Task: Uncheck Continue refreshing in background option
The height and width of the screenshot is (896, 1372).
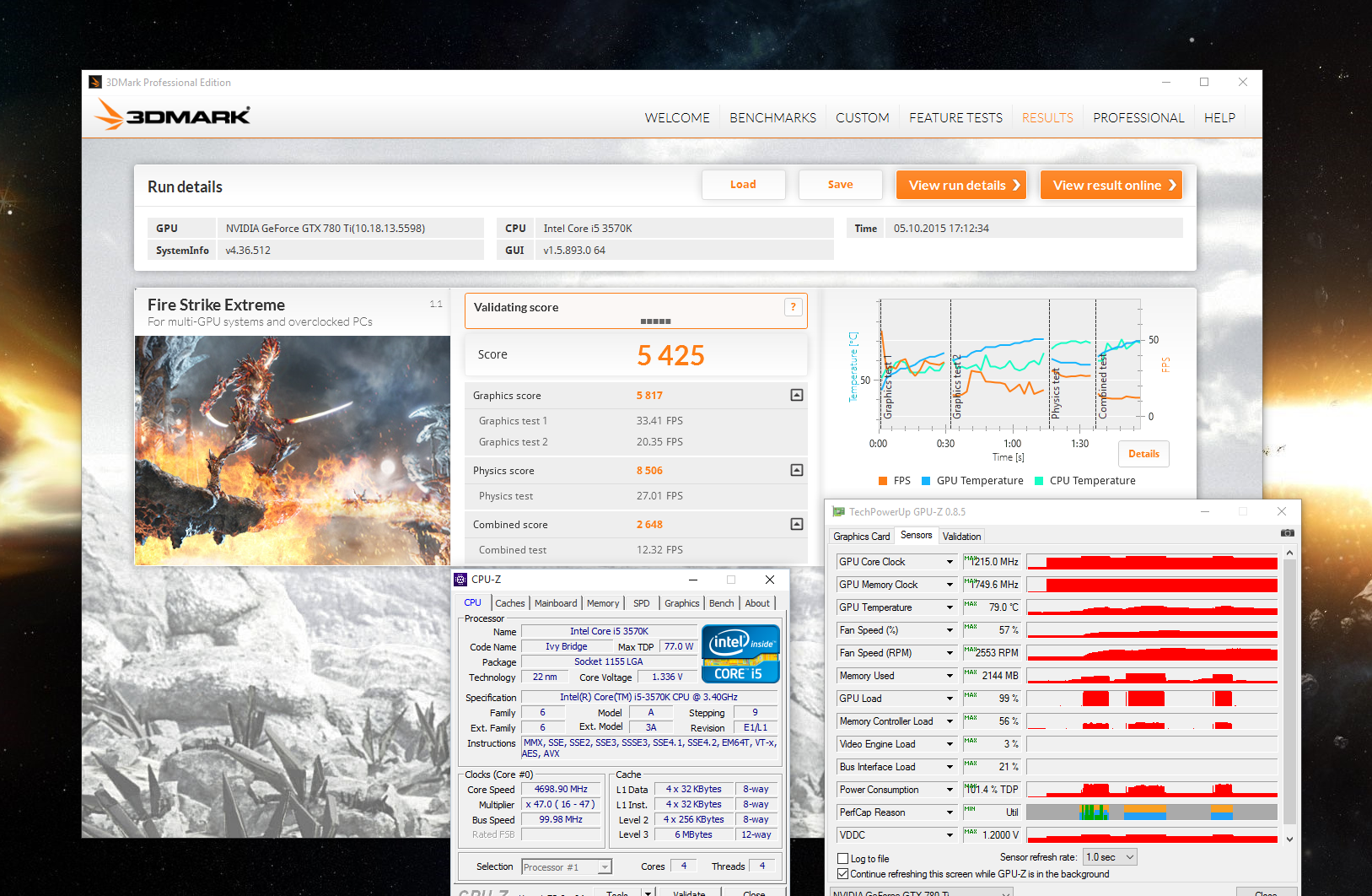Action: (x=842, y=874)
